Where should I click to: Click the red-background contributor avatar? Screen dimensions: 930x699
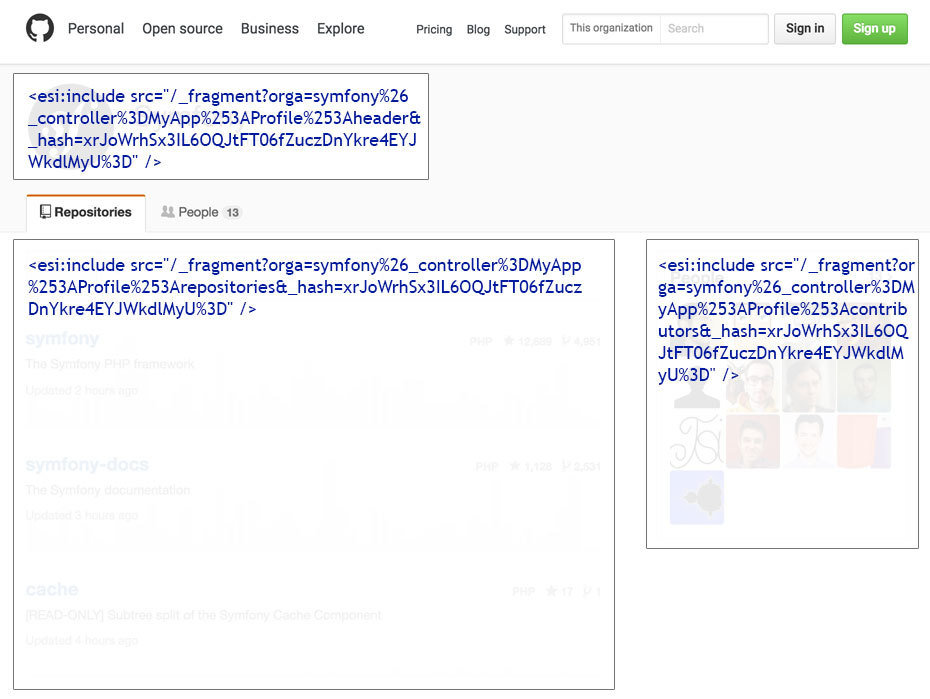pyautogui.click(x=753, y=442)
